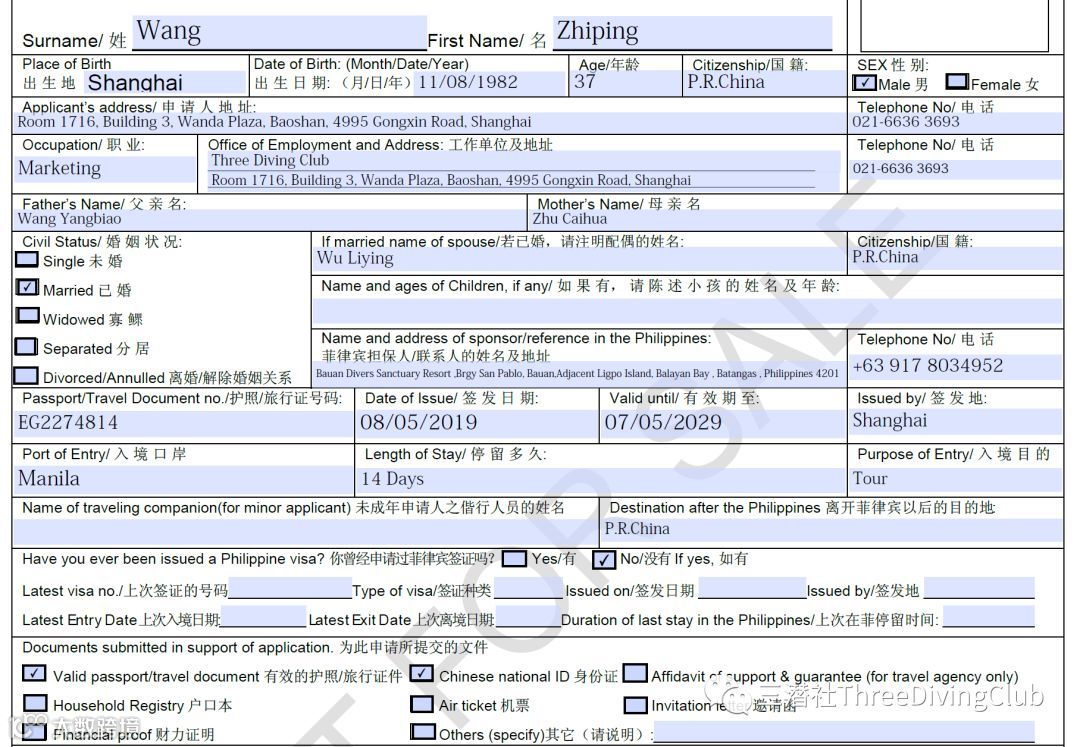Click Date of Issue field 08/05/2019

(x=478, y=423)
